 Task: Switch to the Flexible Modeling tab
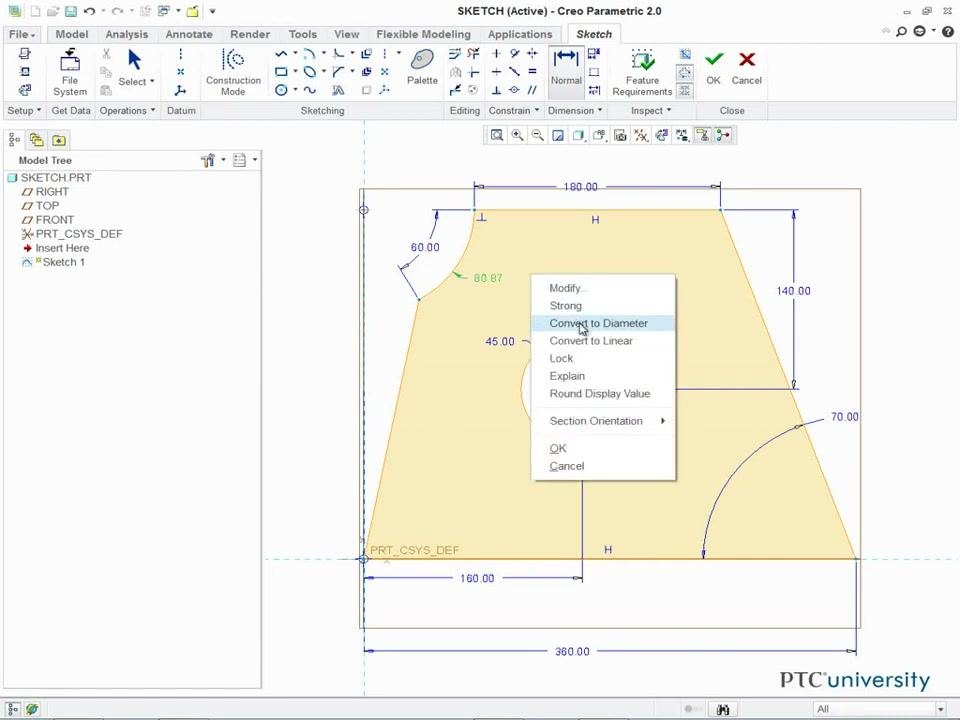tap(424, 34)
